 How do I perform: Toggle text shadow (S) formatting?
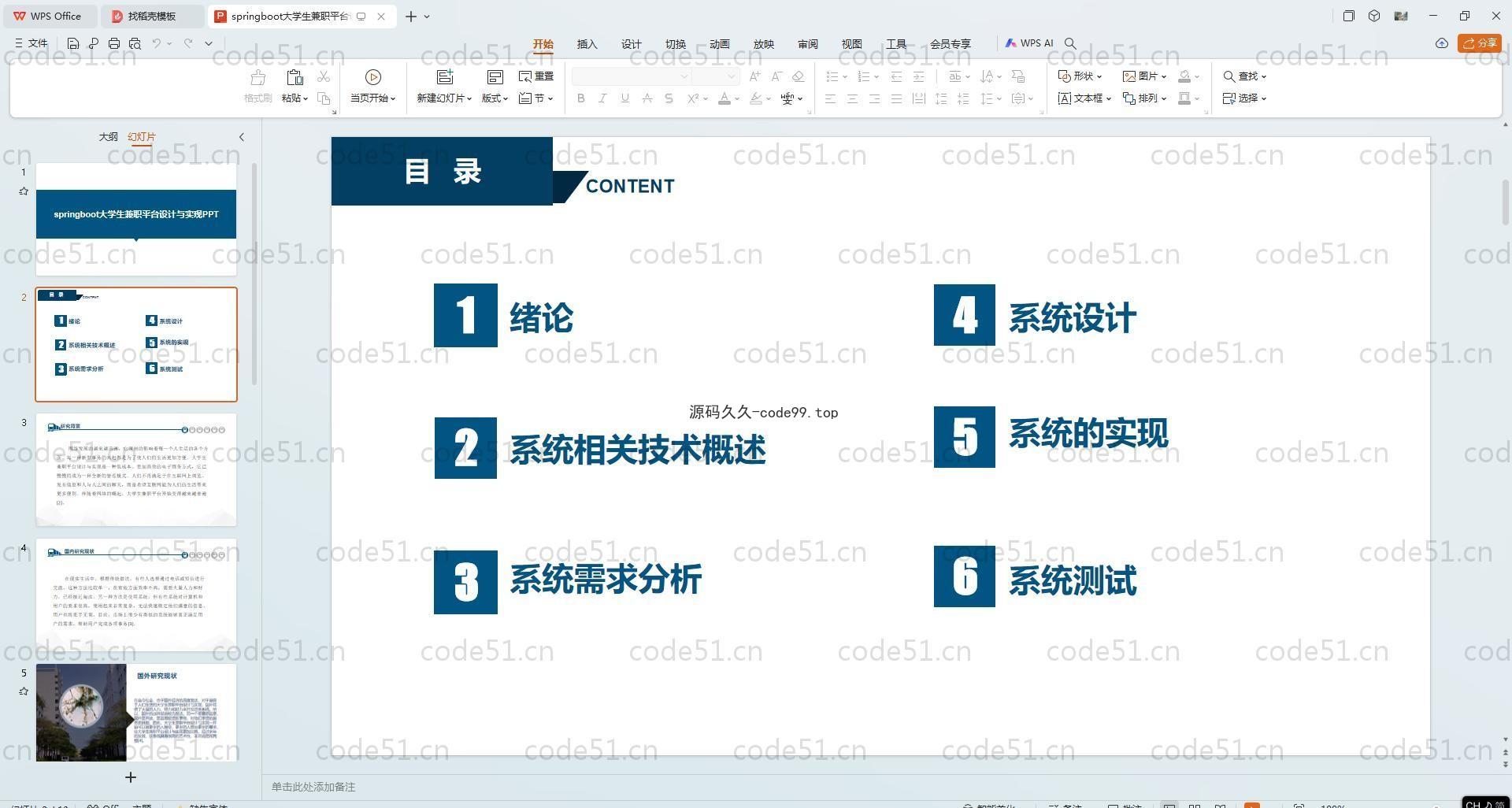coord(669,98)
